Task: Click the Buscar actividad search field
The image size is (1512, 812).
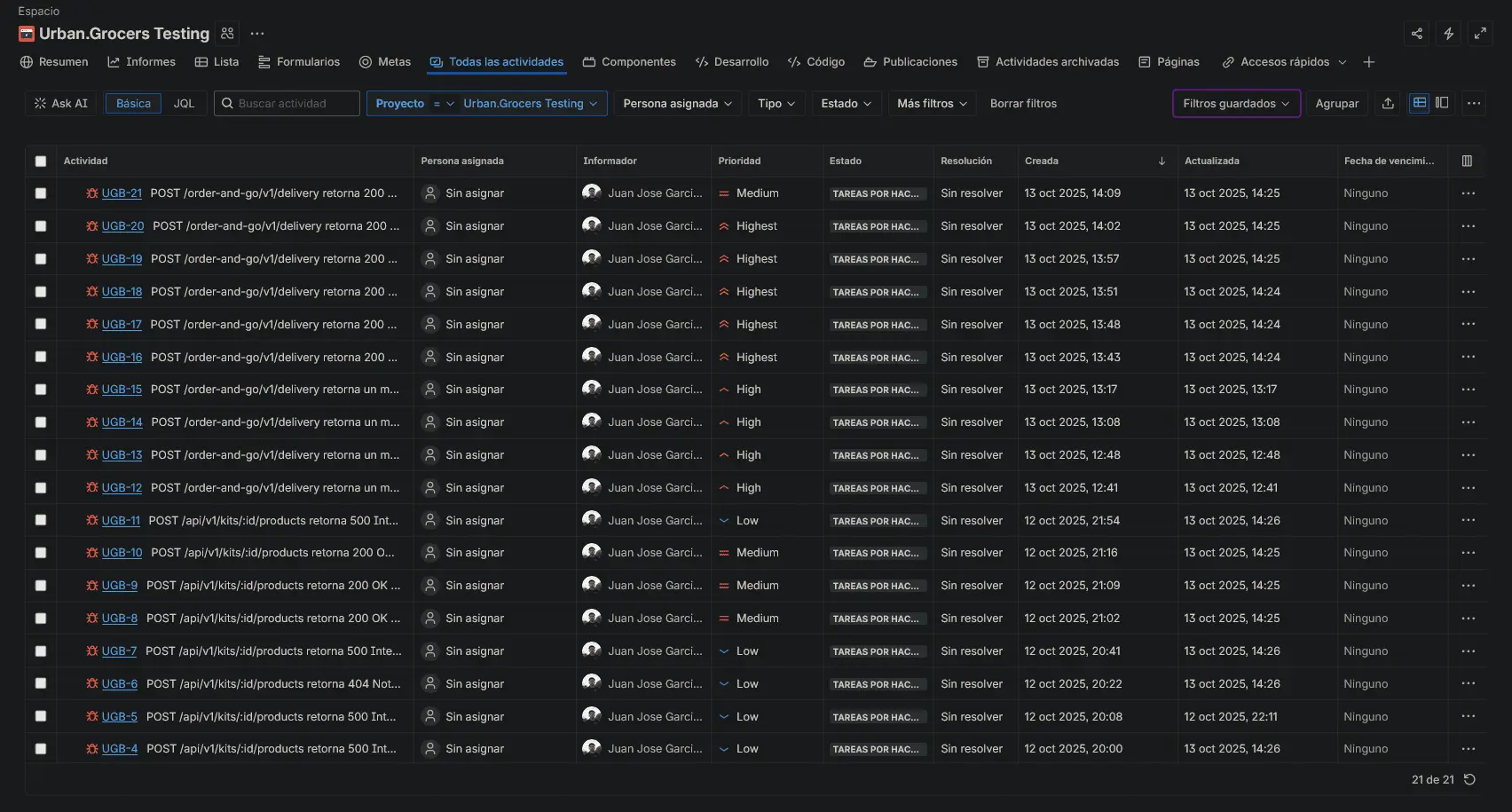Action: (x=293, y=104)
